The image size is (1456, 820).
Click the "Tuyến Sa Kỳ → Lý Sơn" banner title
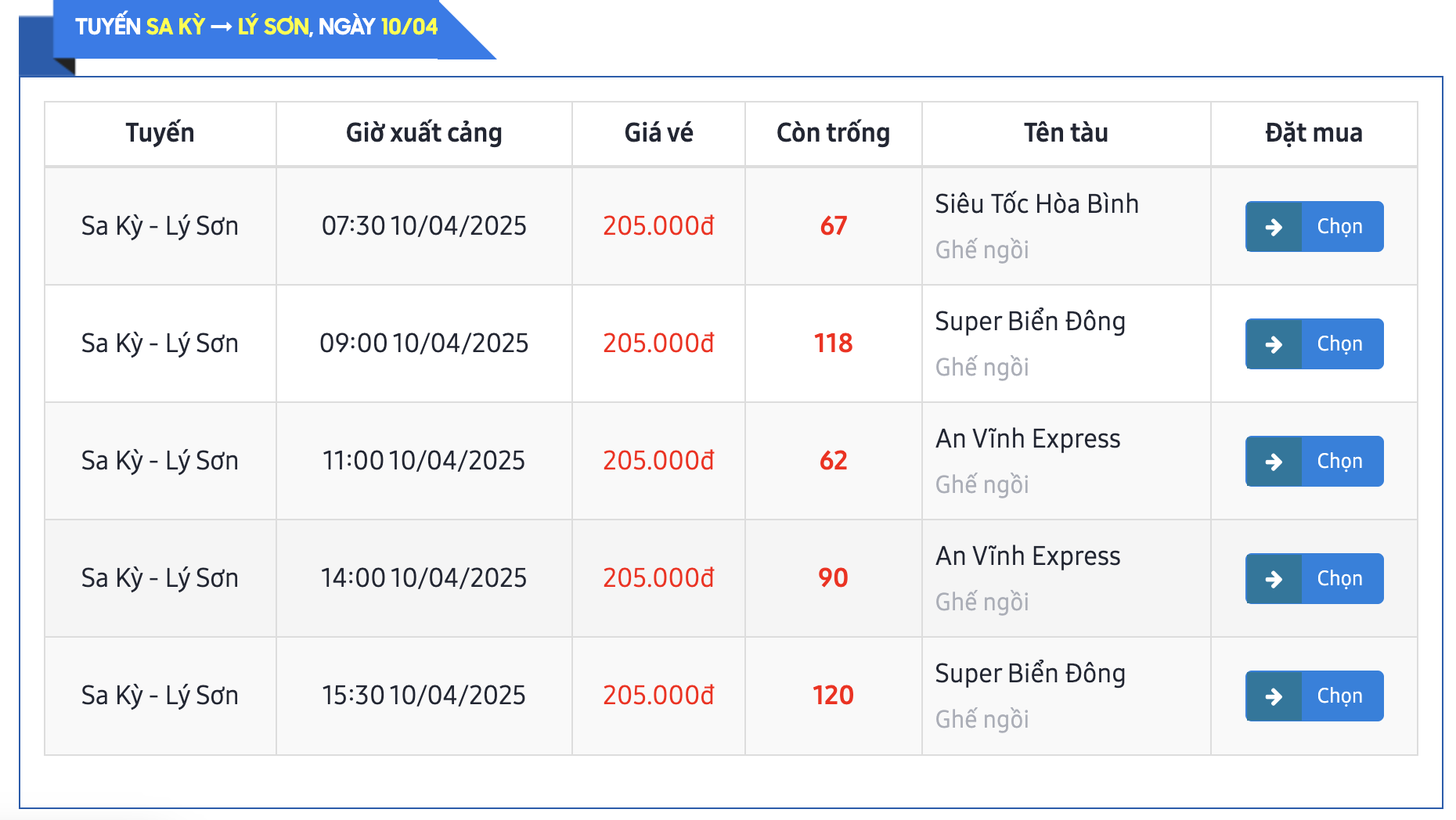256,27
